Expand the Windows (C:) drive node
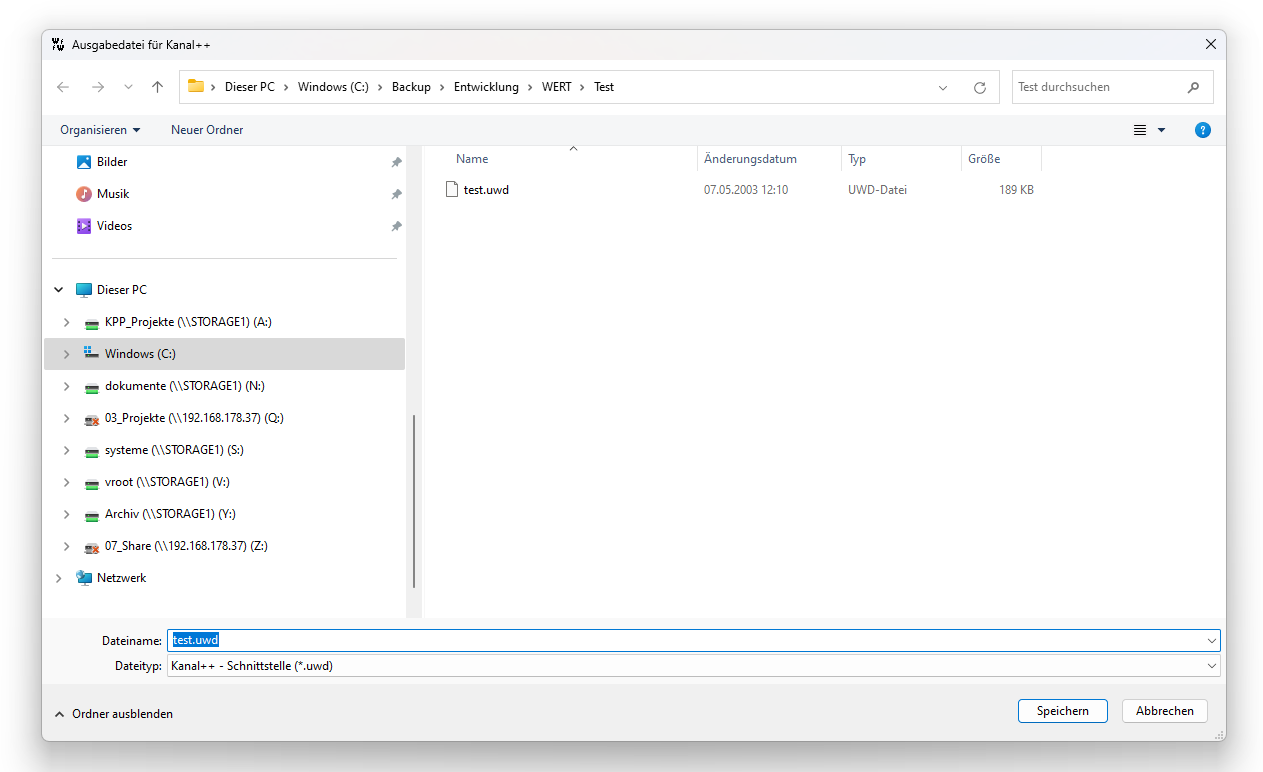 click(x=67, y=354)
